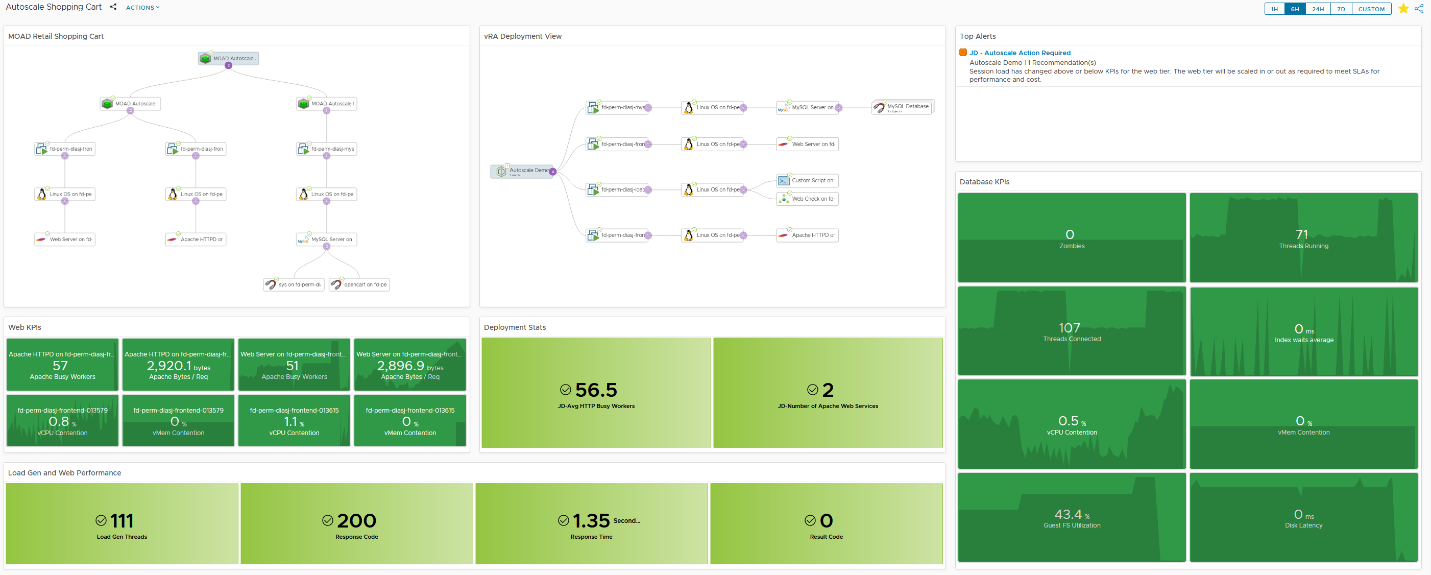The image size is (1431, 575).
Task: Click check icon beside 56.5 HTTP Busy Workers
Action: pyautogui.click(x=565, y=389)
